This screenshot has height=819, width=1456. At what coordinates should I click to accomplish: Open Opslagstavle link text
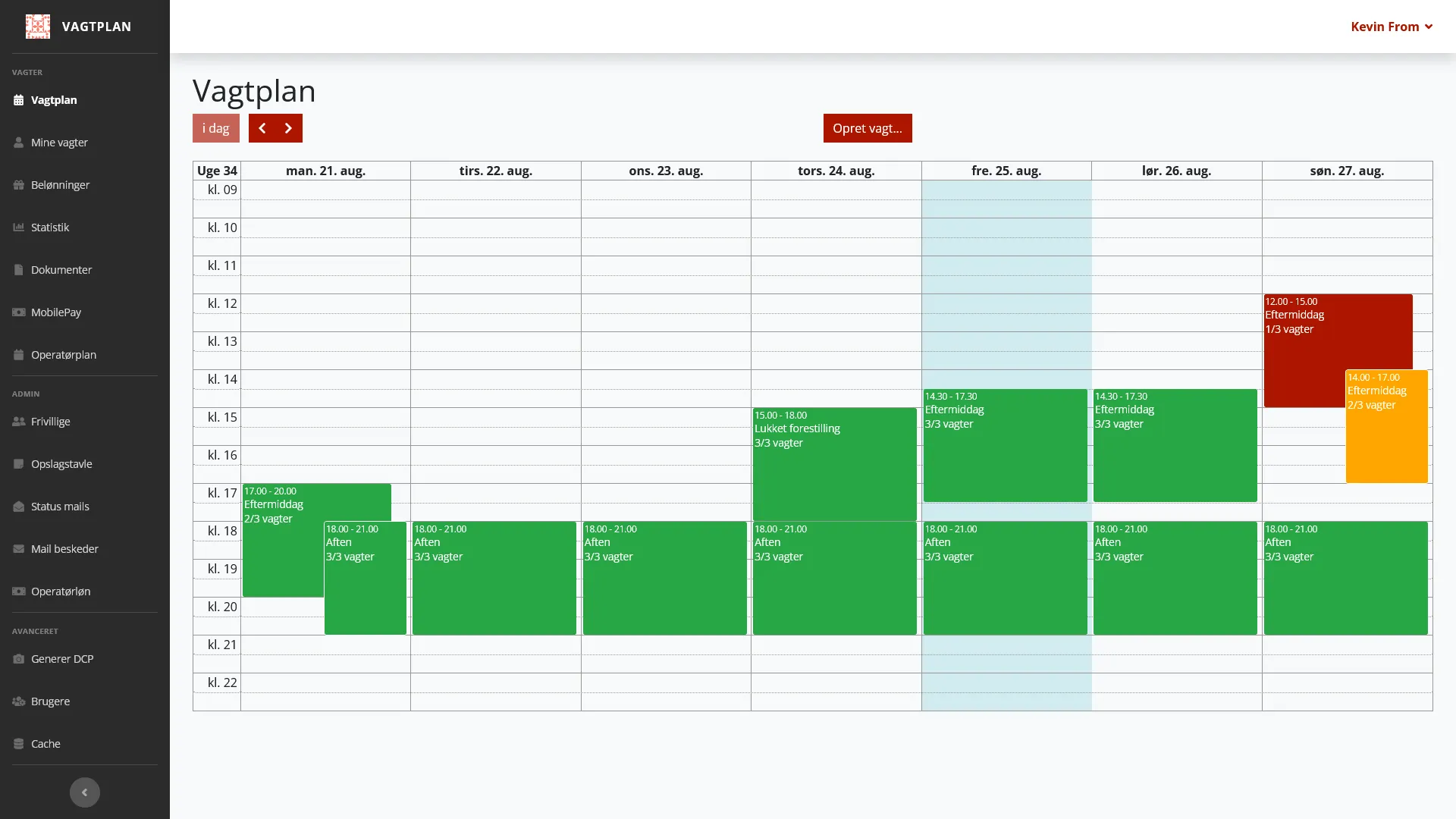pos(61,464)
